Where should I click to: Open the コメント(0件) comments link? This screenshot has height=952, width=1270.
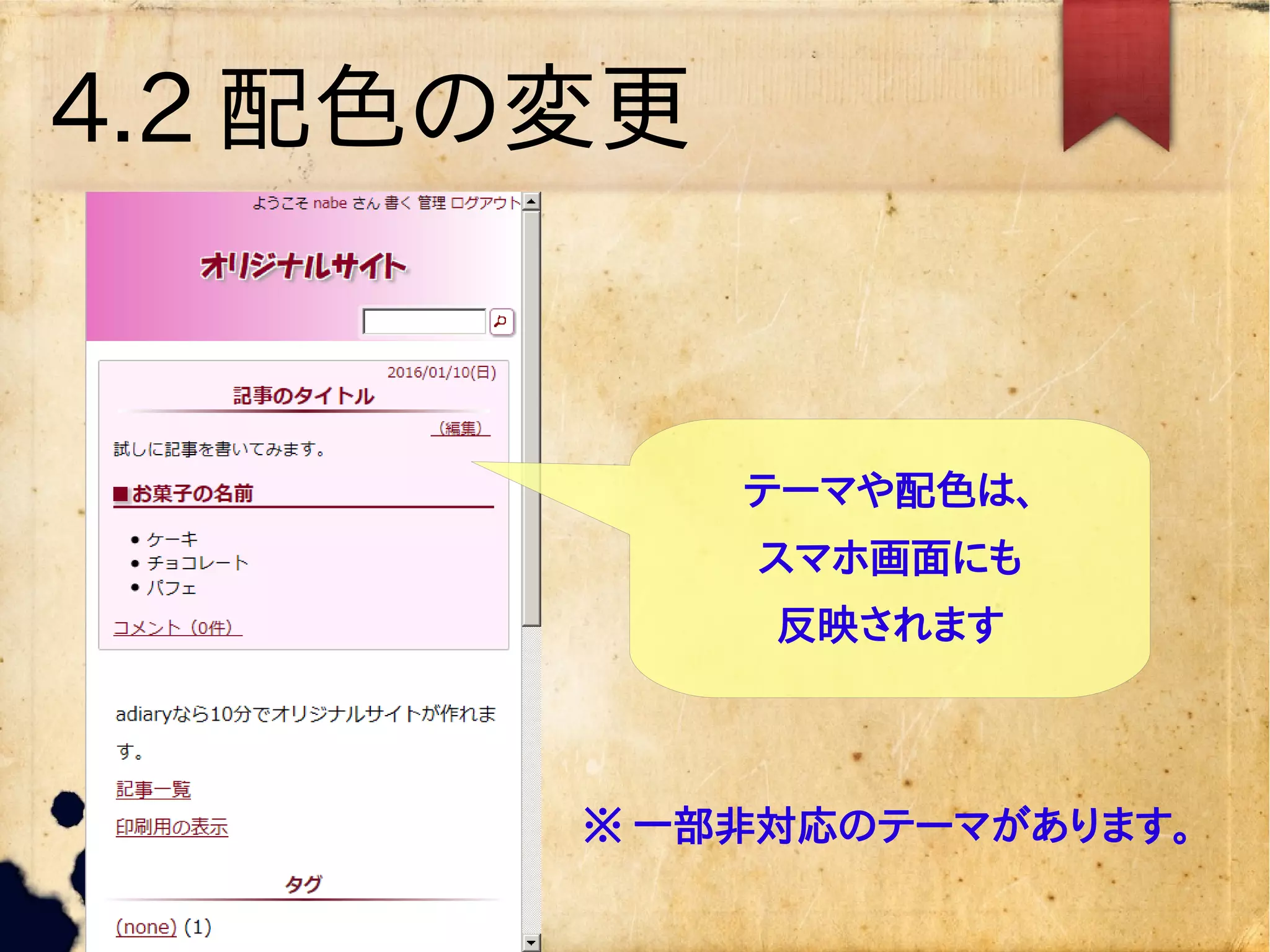pyautogui.click(x=177, y=628)
